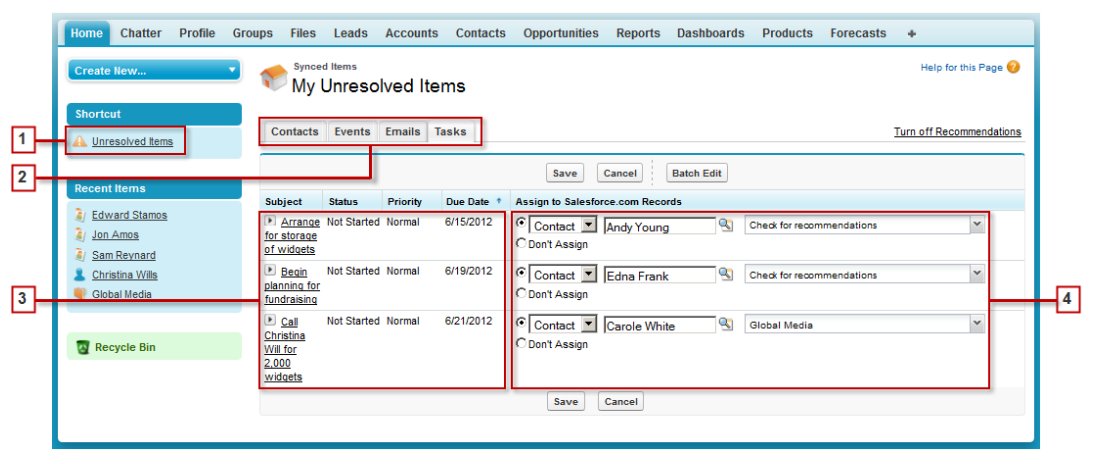The image size is (1102, 464).
Task: Sort by the Status column header
Action: [x=343, y=202]
